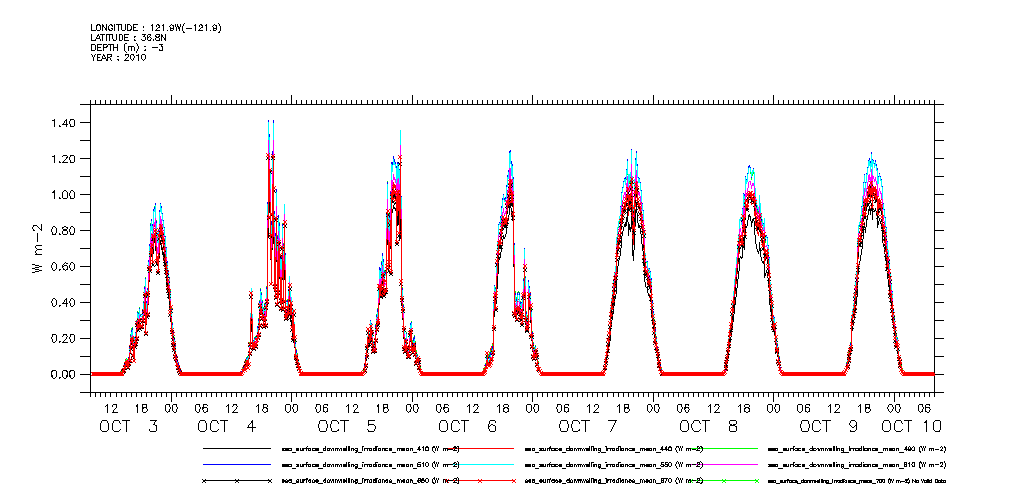This screenshot has height=504, width=1009.
Task: Click the 0.80 y-axis label
Action: pos(63,230)
